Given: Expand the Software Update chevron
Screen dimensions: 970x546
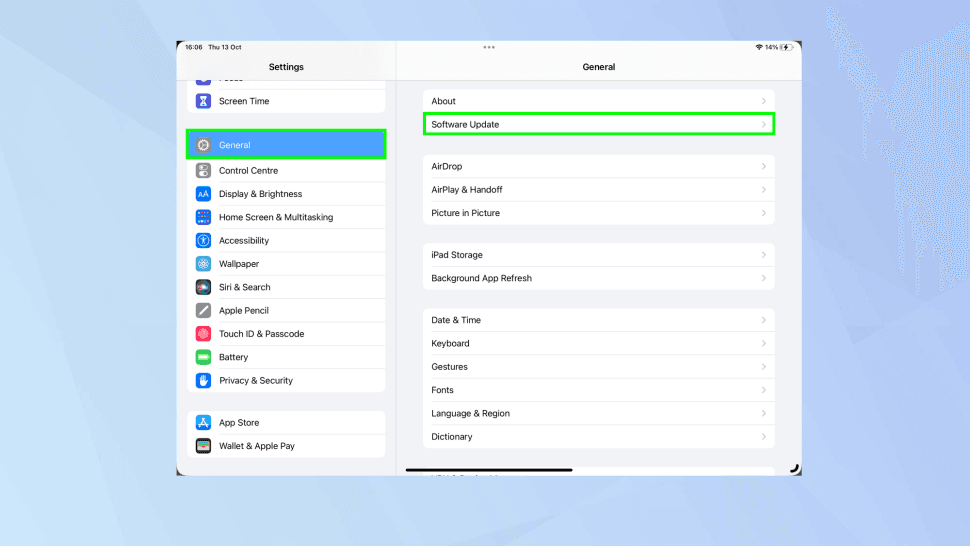Looking at the screenshot, I should pyautogui.click(x=763, y=124).
